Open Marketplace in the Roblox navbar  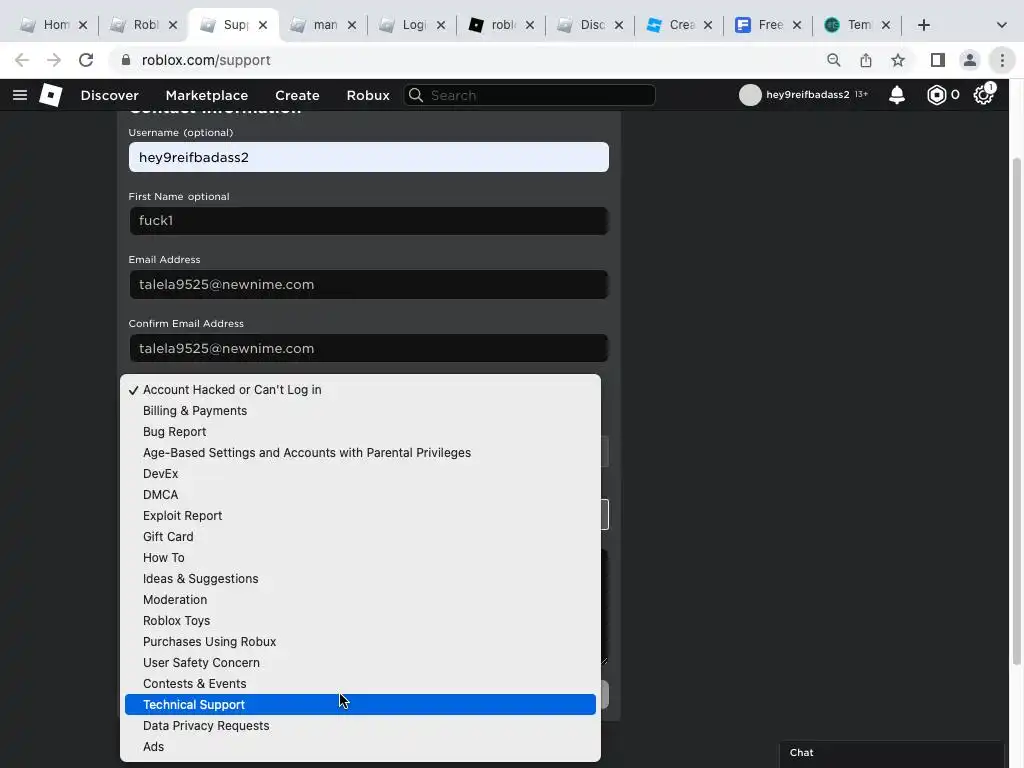point(207,95)
